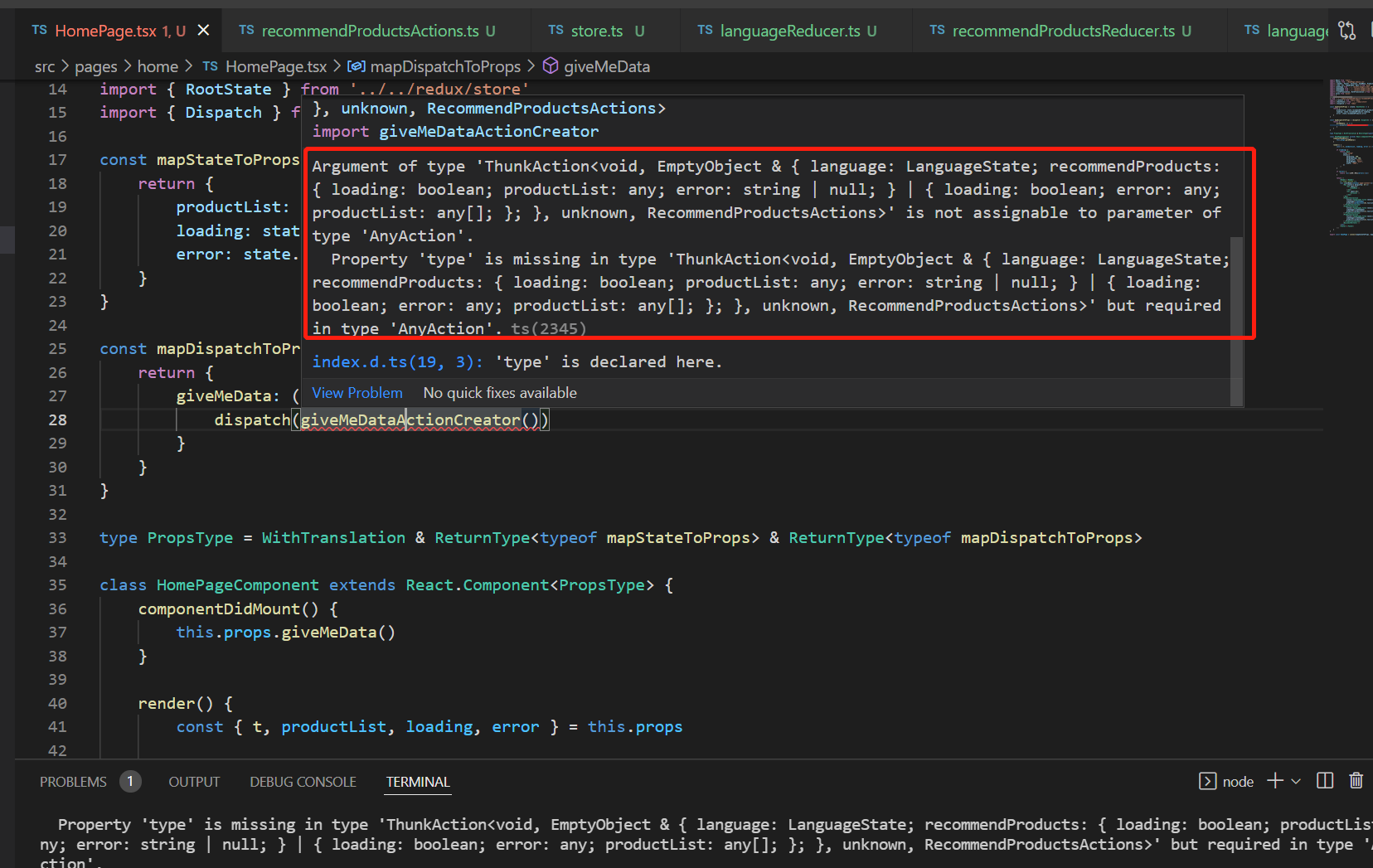Click render() on line 40
Viewport: 1373px width, 868px height.
176,704
